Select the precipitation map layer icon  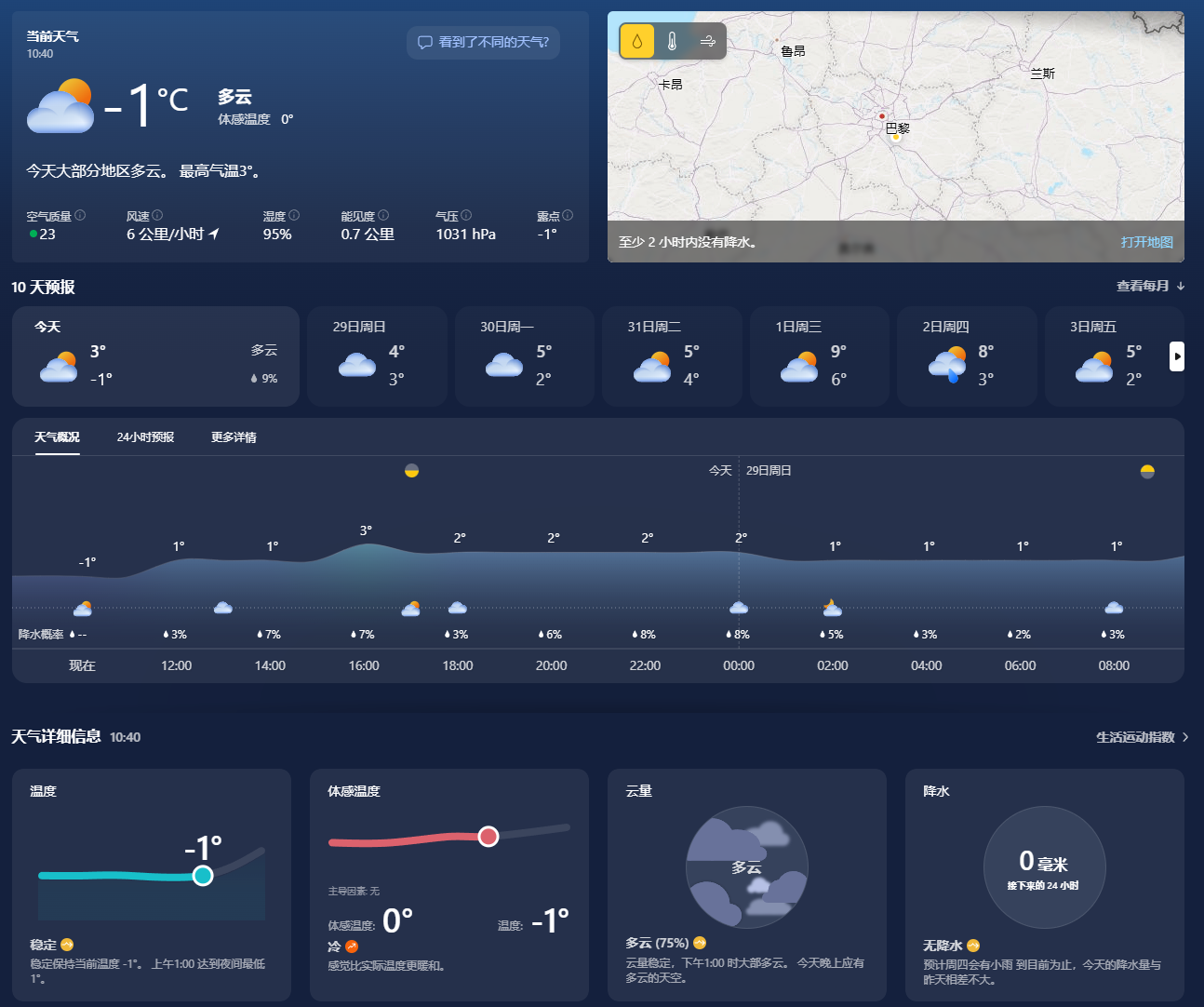(x=637, y=41)
